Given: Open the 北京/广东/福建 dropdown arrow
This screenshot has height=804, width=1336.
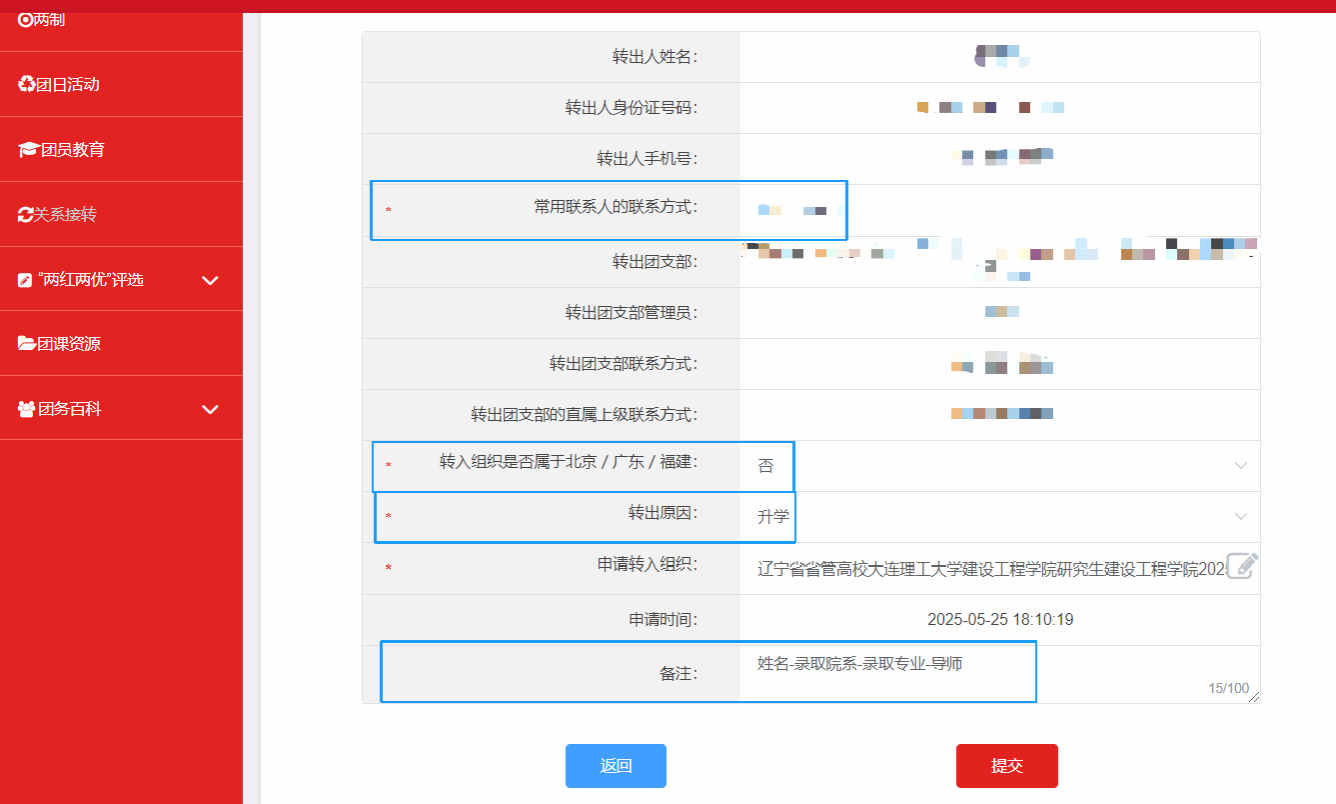Looking at the screenshot, I should point(1241,466).
